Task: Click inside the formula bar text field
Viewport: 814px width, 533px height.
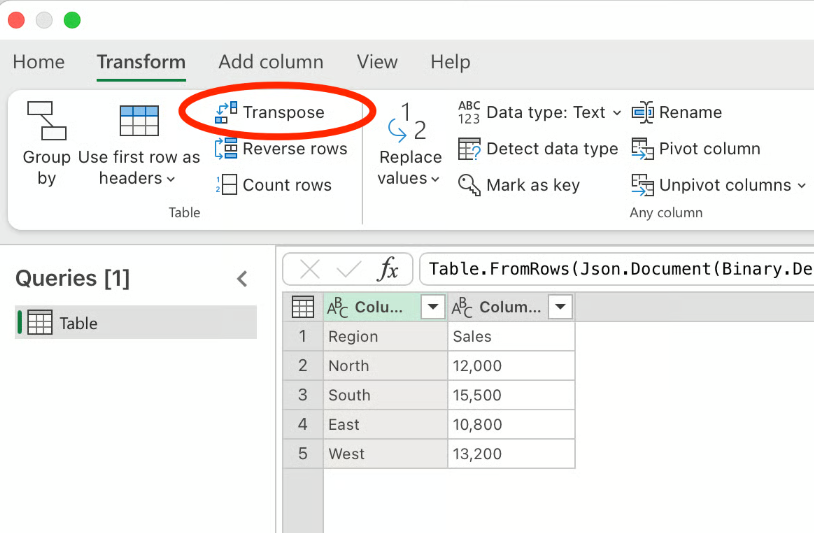Action: click(615, 269)
